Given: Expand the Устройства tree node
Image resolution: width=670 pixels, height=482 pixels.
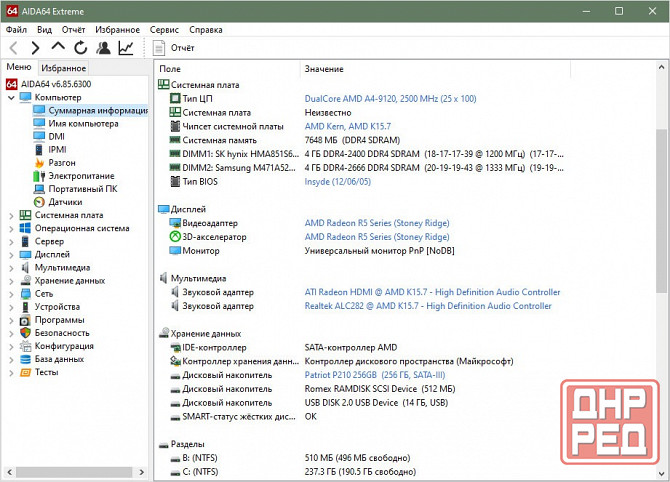Looking at the screenshot, I should pos(12,308).
